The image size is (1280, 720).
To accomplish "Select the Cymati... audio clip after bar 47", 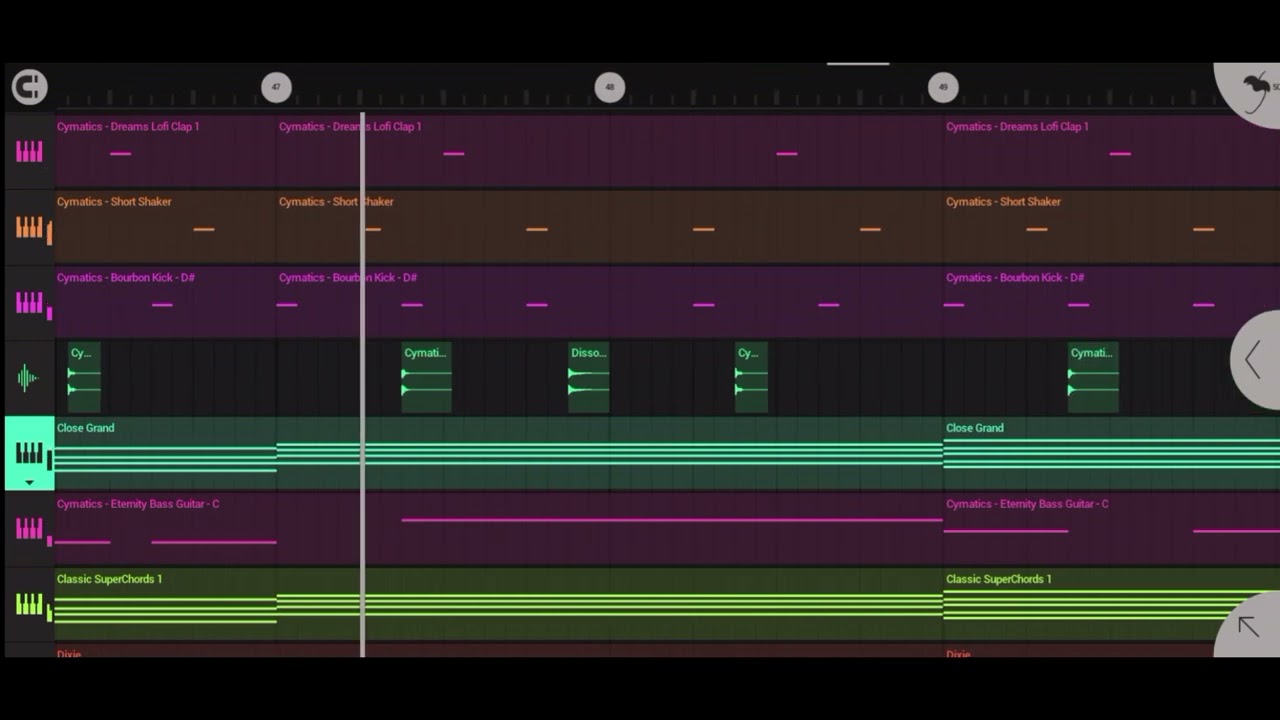I will click(x=426, y=377).
